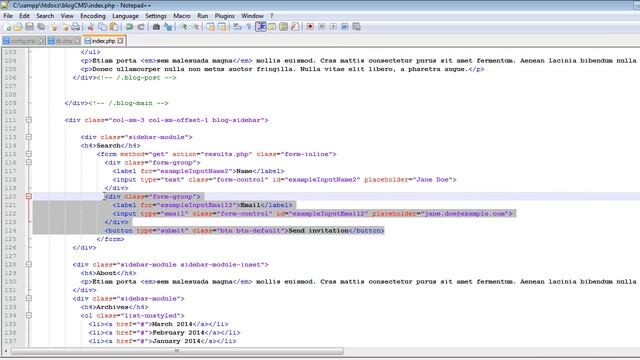The height and width of the screenshot is (360, 640).
Task: Open the Document Map panel icon
Action: [283, 27]
